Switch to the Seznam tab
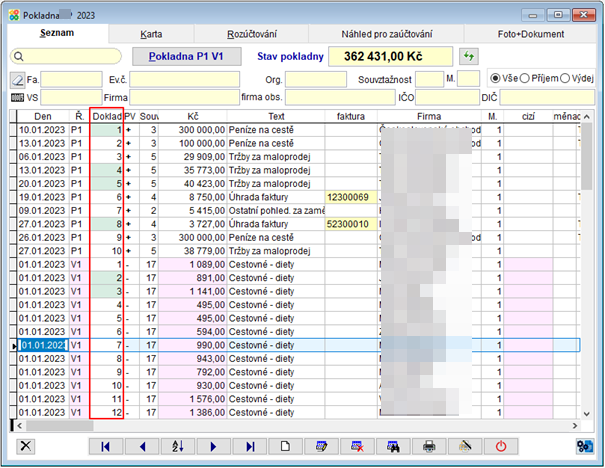605x468 pixels. (x=57, y=33)
